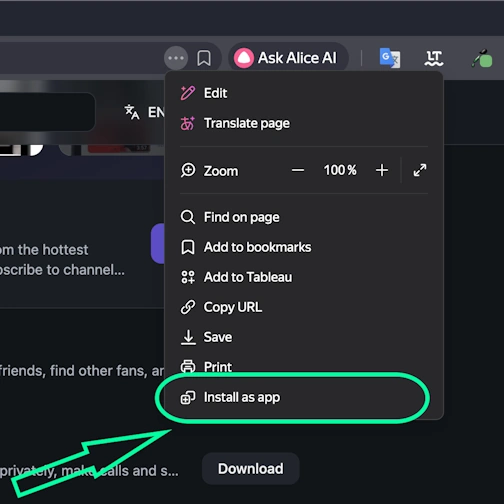Open the color picker eyedropper extension
The image size is (504, 504).
pyautogui.click(x=482, y=58)
